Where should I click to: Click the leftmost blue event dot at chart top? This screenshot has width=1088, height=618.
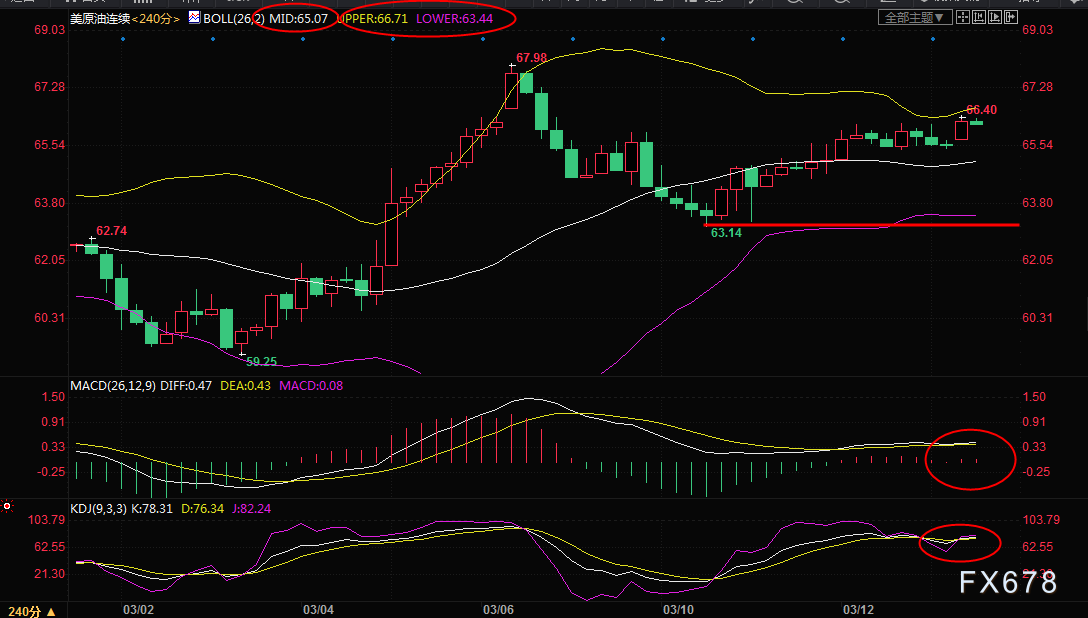click(123, 39)
